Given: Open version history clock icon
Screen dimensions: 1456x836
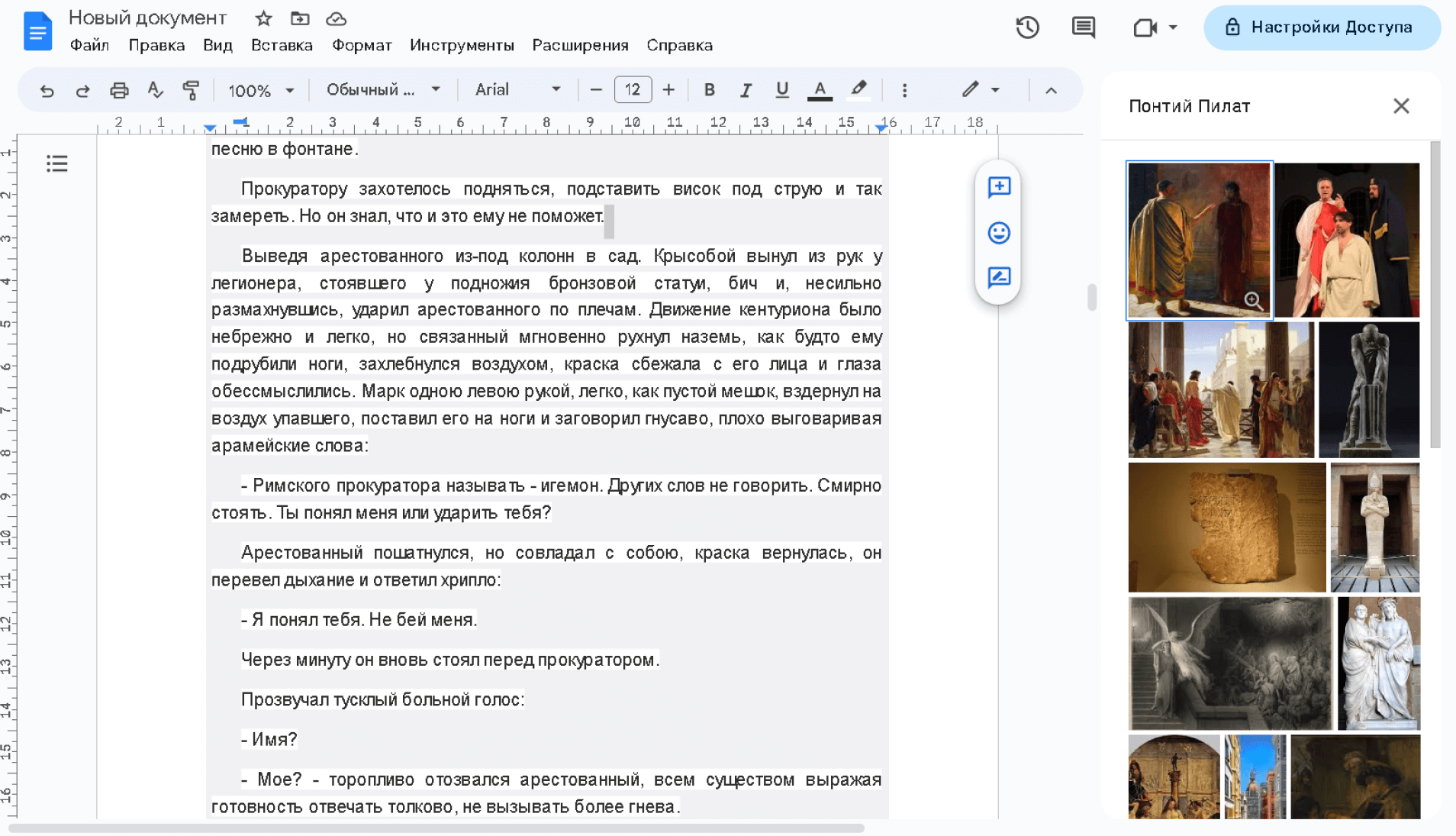Looking at the screenshot, I should 1027,27.
